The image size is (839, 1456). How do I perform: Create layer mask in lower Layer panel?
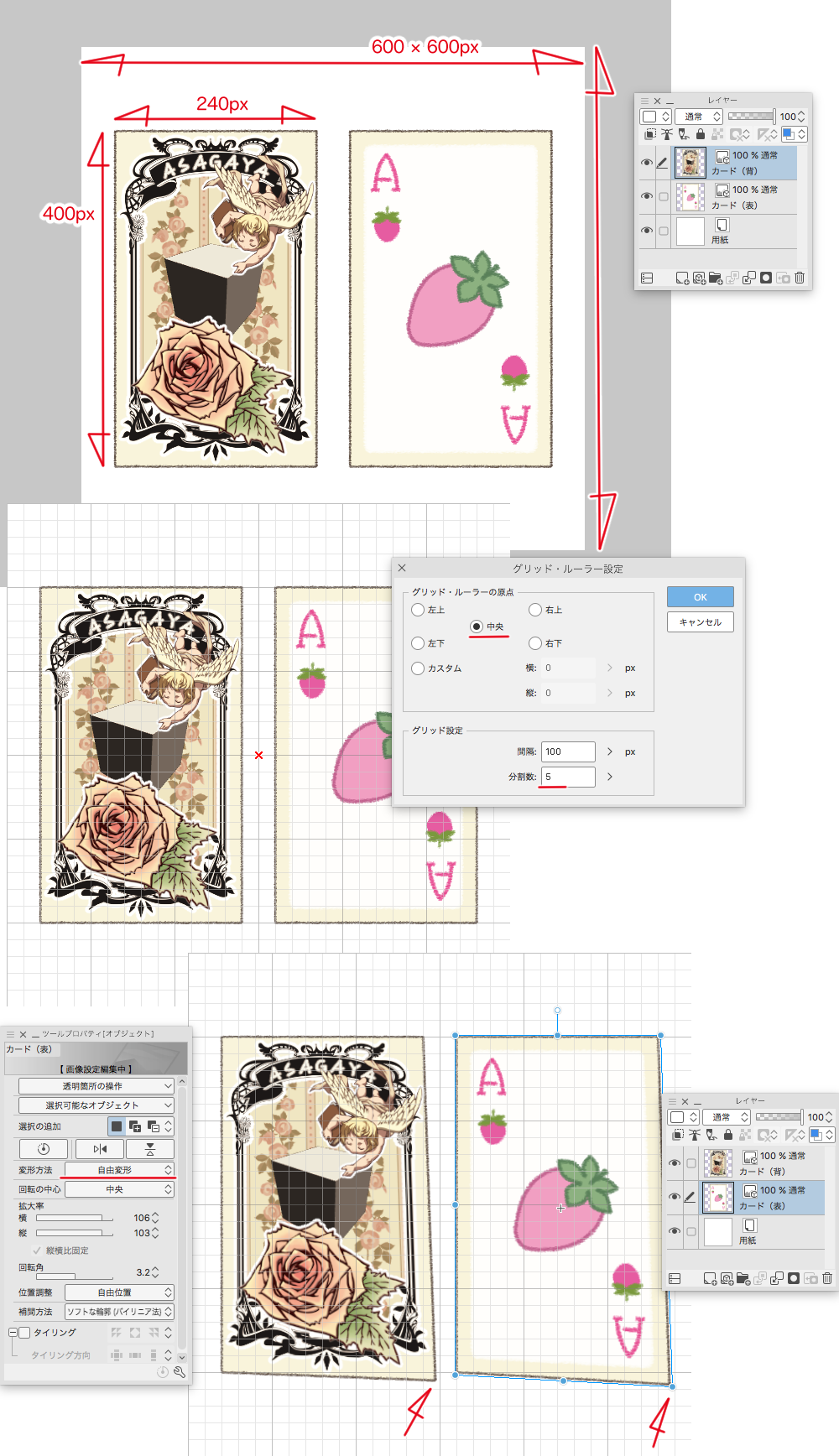794,1278
